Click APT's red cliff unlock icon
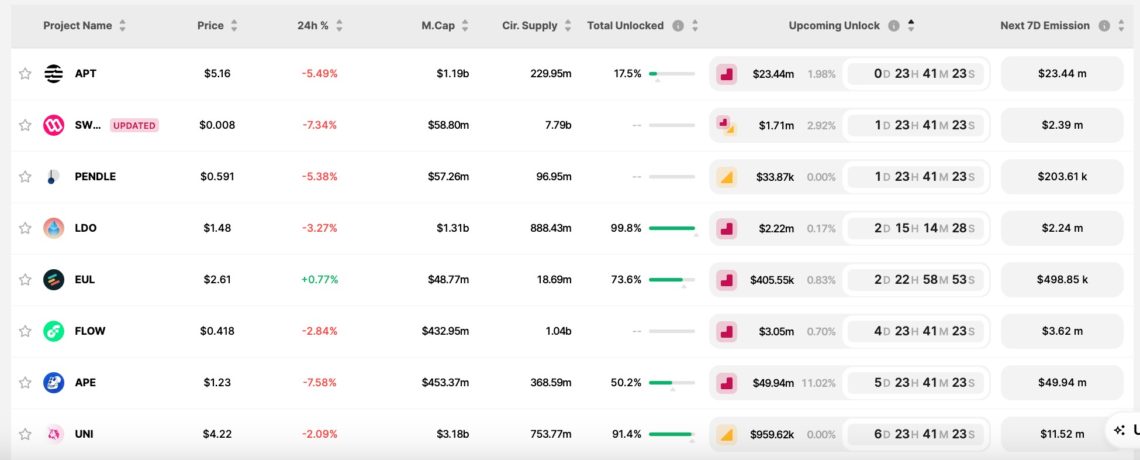The width and height of the screenshot is (1140, 460). tap(726, 73)
